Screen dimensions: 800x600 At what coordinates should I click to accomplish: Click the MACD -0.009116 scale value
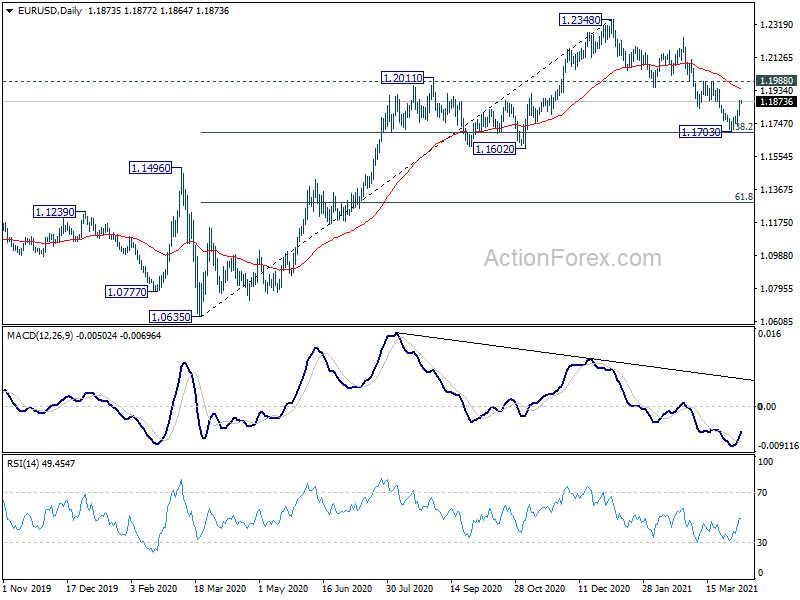click(x=778, y=445)
